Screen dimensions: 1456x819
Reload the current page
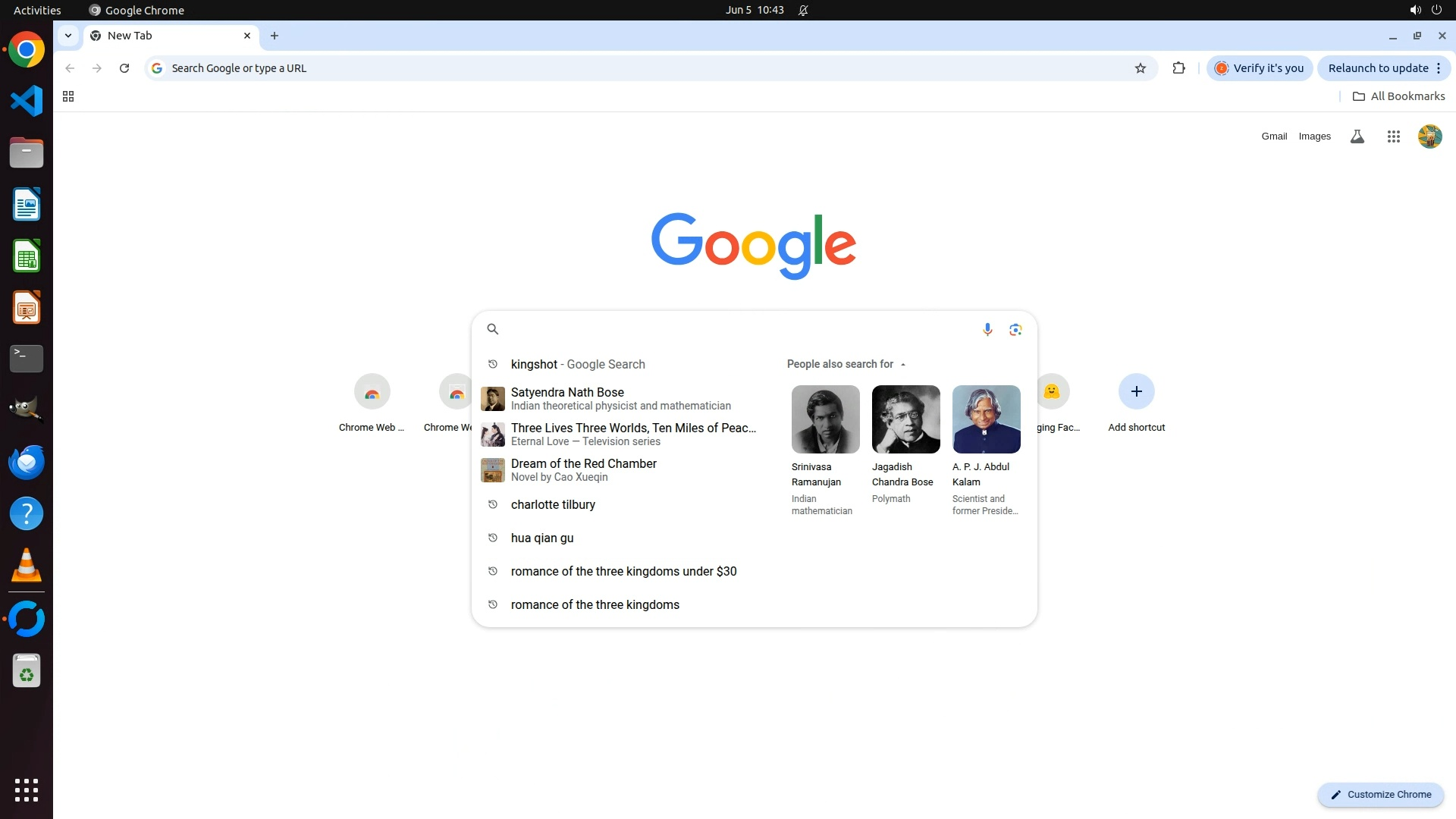124,68
